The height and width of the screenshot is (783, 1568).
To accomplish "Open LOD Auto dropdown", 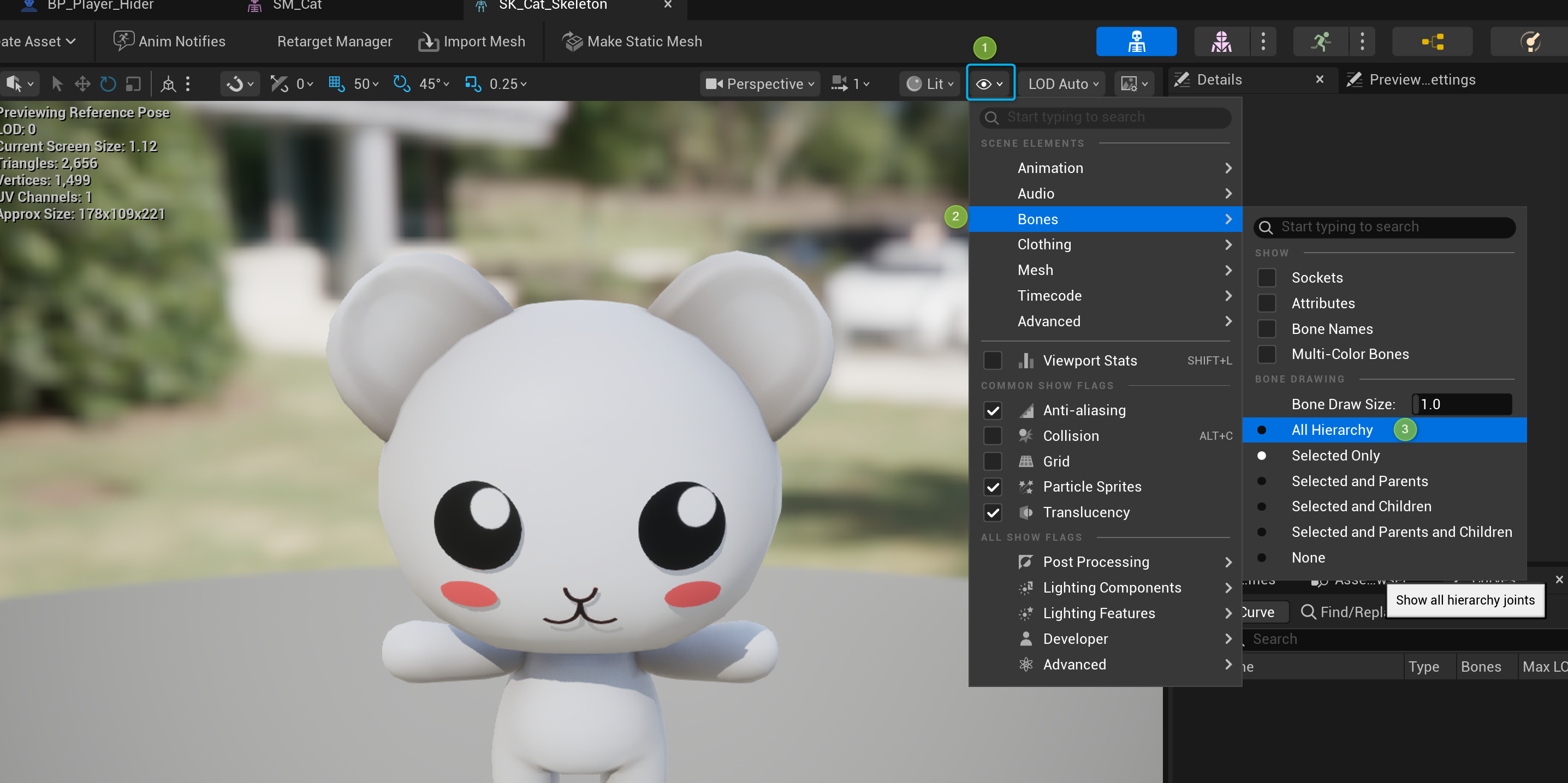I will click(x=1063, y=83).
